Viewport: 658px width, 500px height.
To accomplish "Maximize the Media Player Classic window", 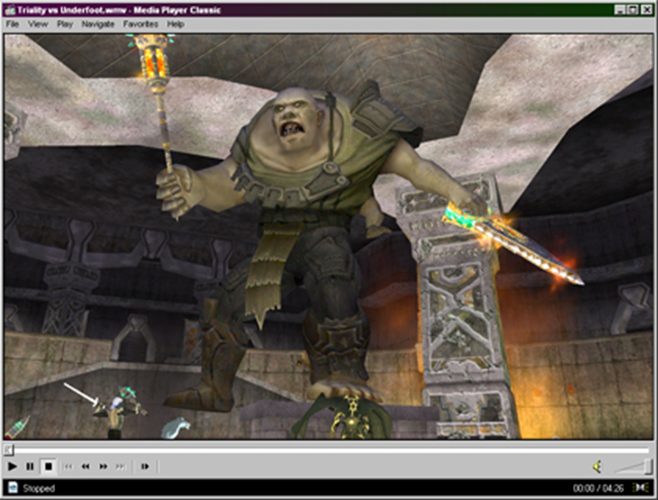I will [633, 10].
